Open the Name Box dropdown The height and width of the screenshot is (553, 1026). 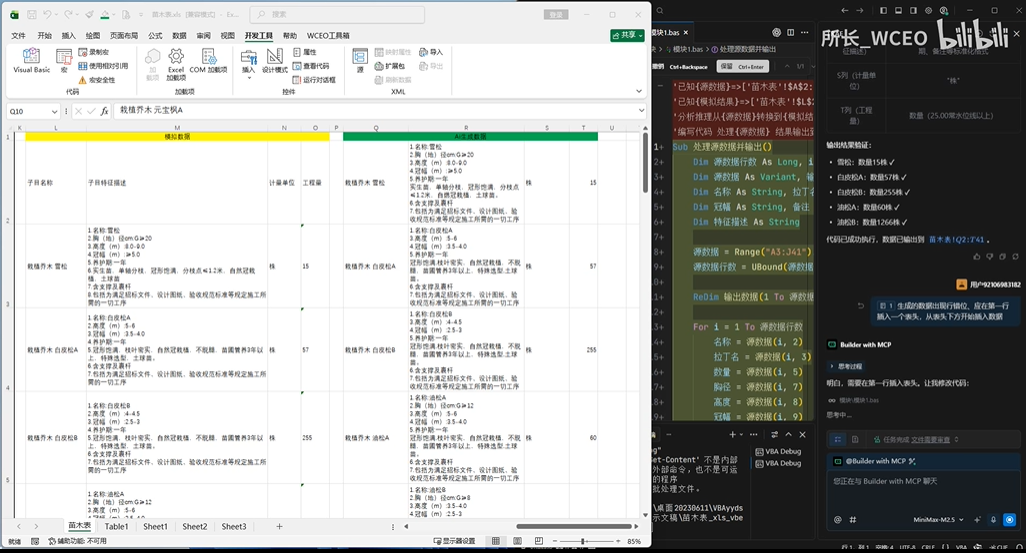tap(54, 111)
